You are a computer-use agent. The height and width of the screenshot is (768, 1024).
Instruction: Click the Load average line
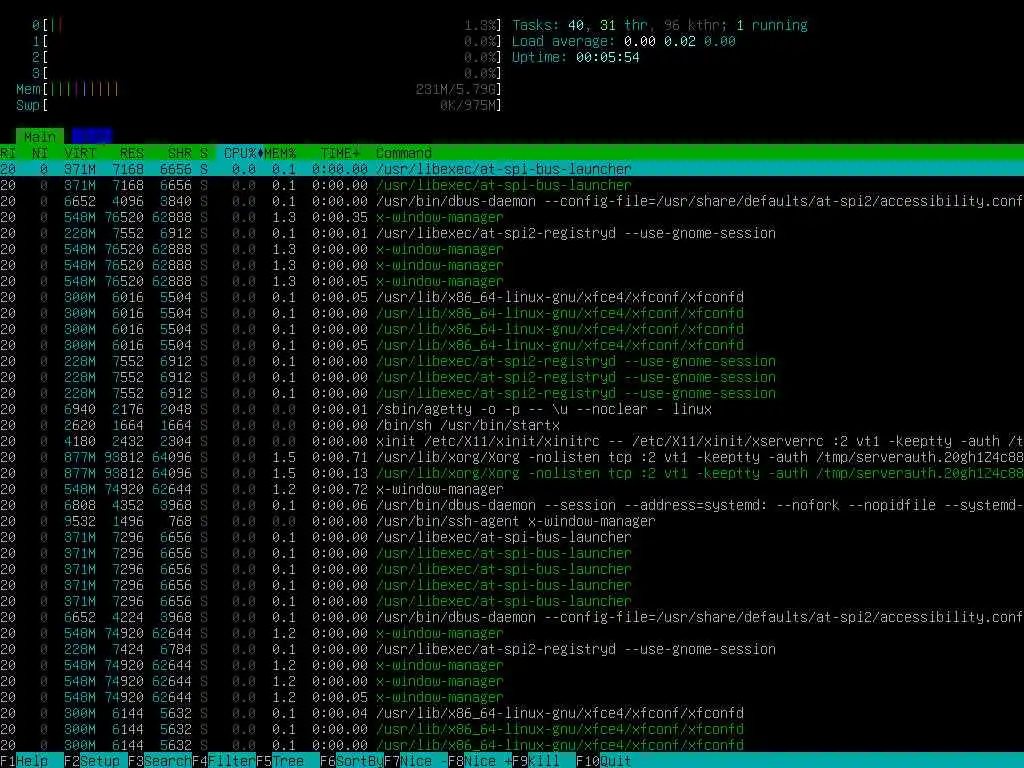(624, 41)
